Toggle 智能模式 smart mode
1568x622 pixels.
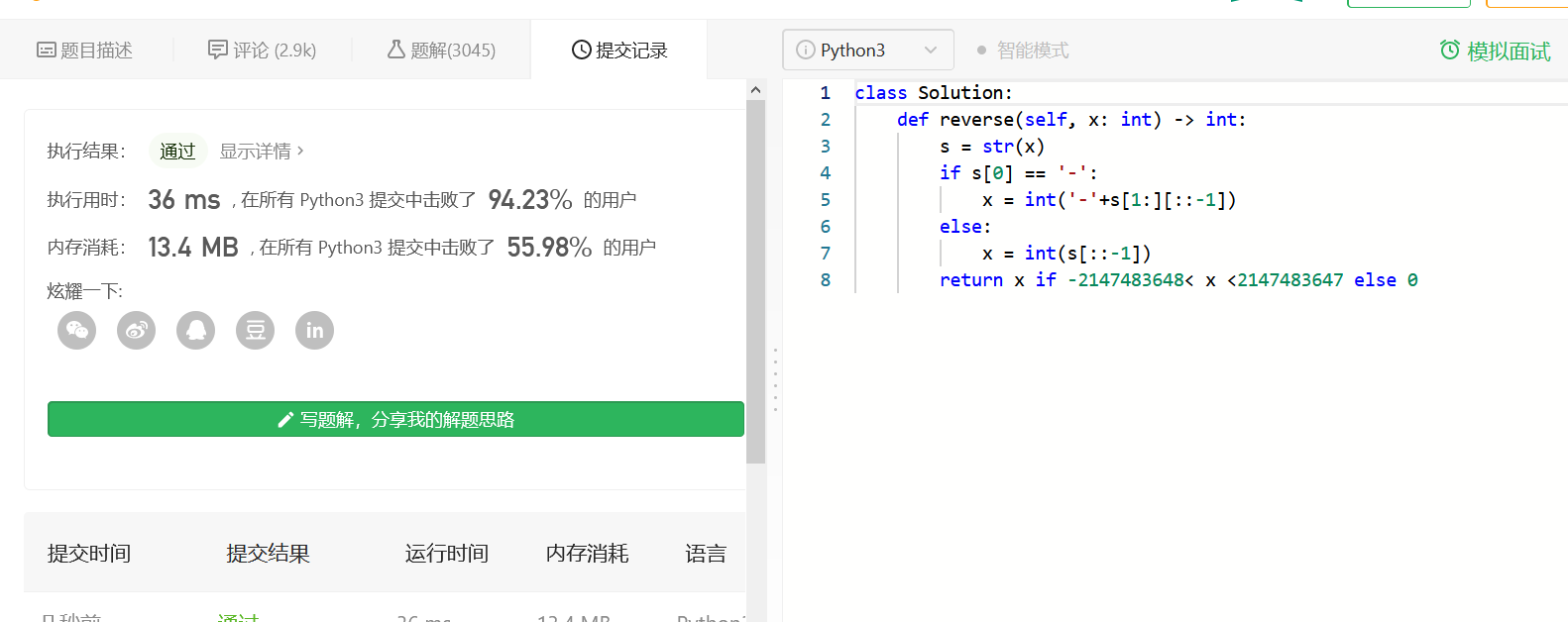[1023, 50]
